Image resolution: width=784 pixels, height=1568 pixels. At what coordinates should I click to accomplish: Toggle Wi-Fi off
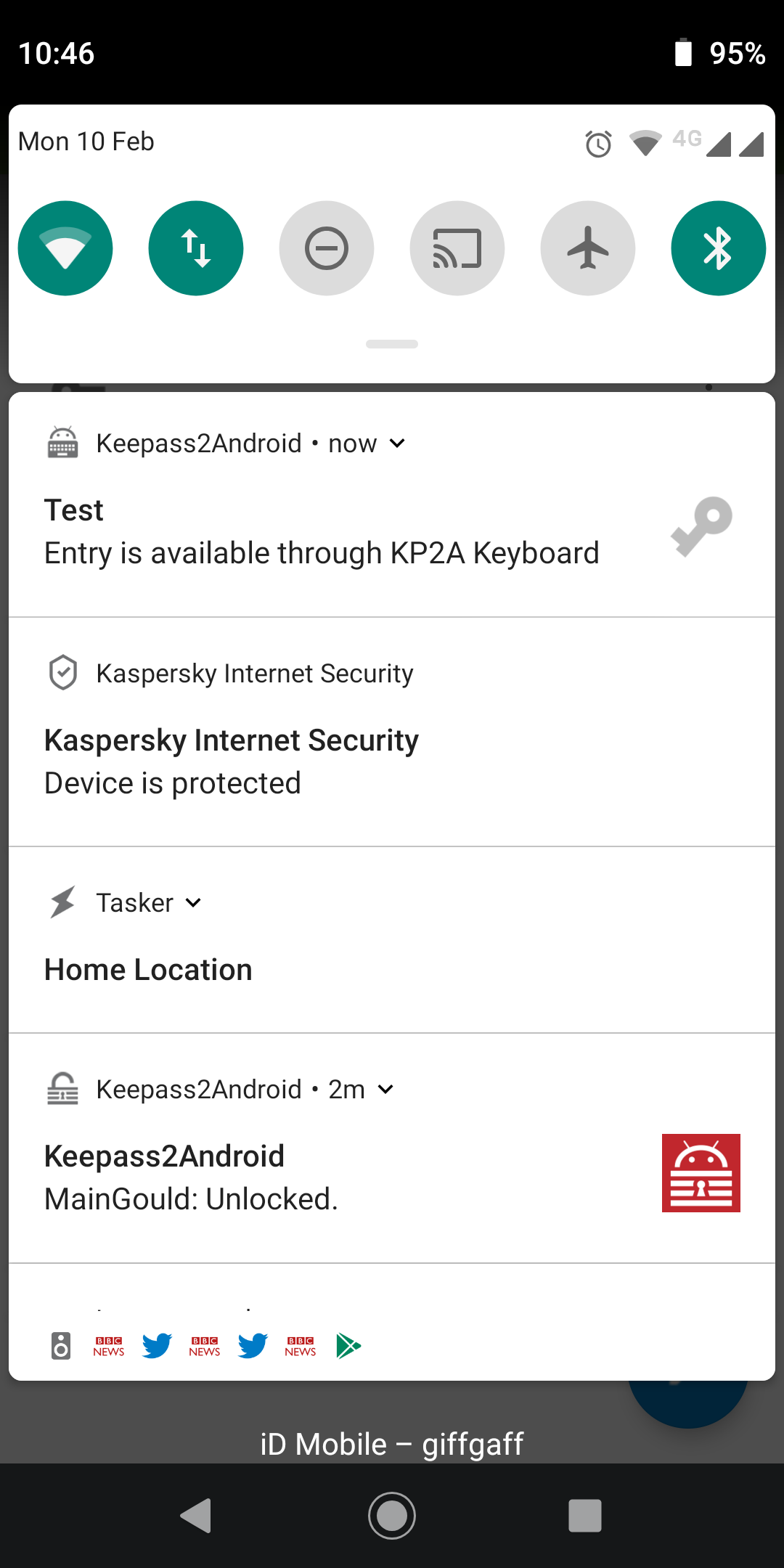tap(65, 248)
